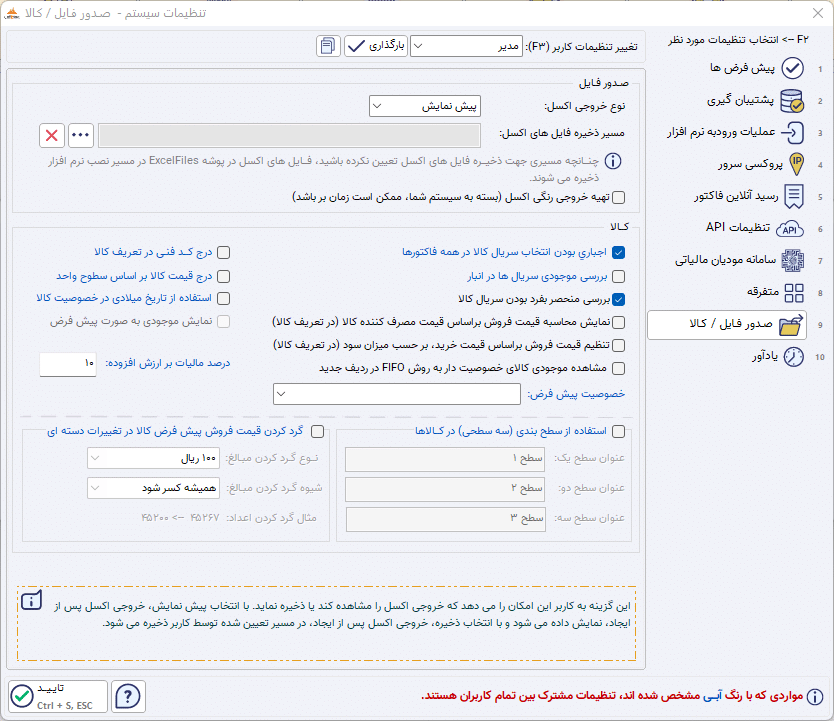
Task: Expand شیوه گرد کردن مبالغ dropdown
Action: [153, 488]
